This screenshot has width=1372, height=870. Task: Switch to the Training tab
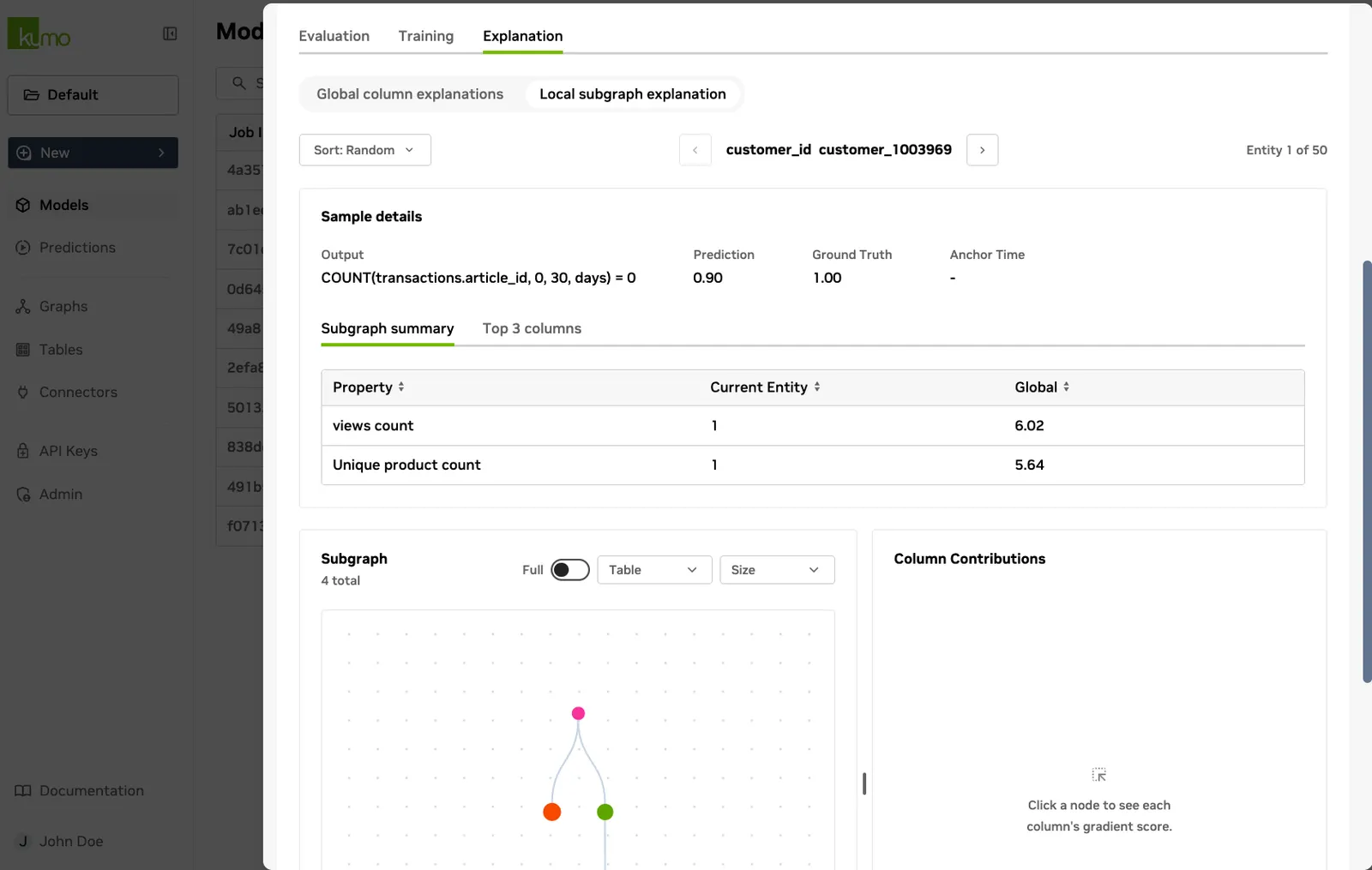click(x=426, y=36)
